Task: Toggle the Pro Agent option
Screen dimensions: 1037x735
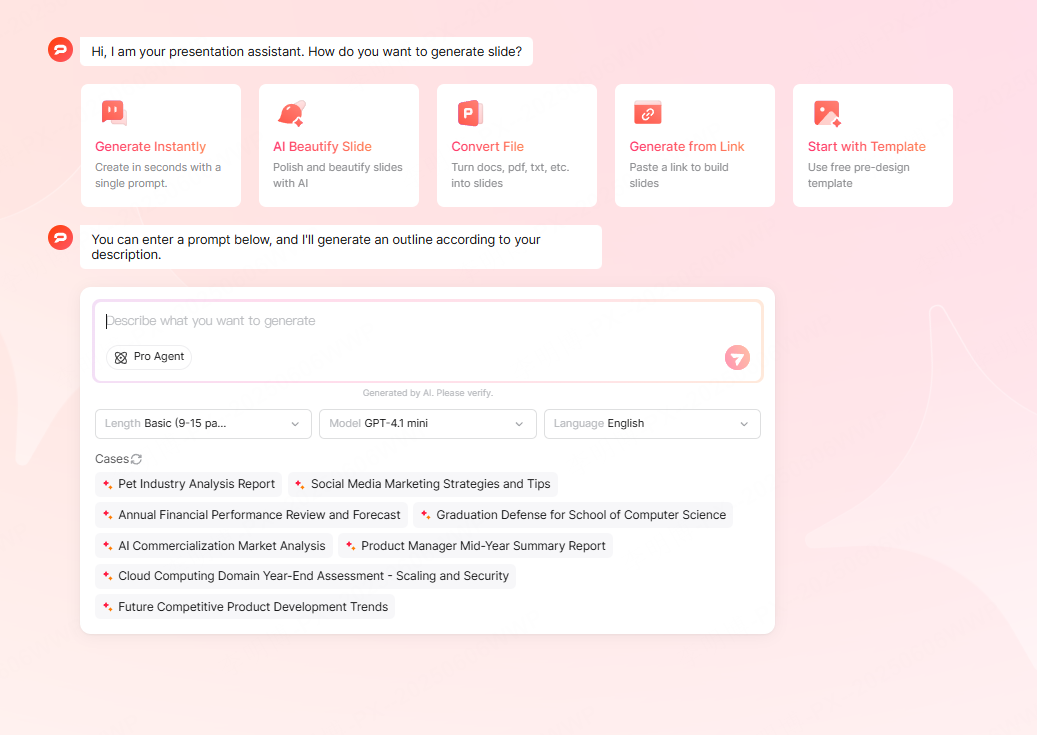Action: point(148,356)
